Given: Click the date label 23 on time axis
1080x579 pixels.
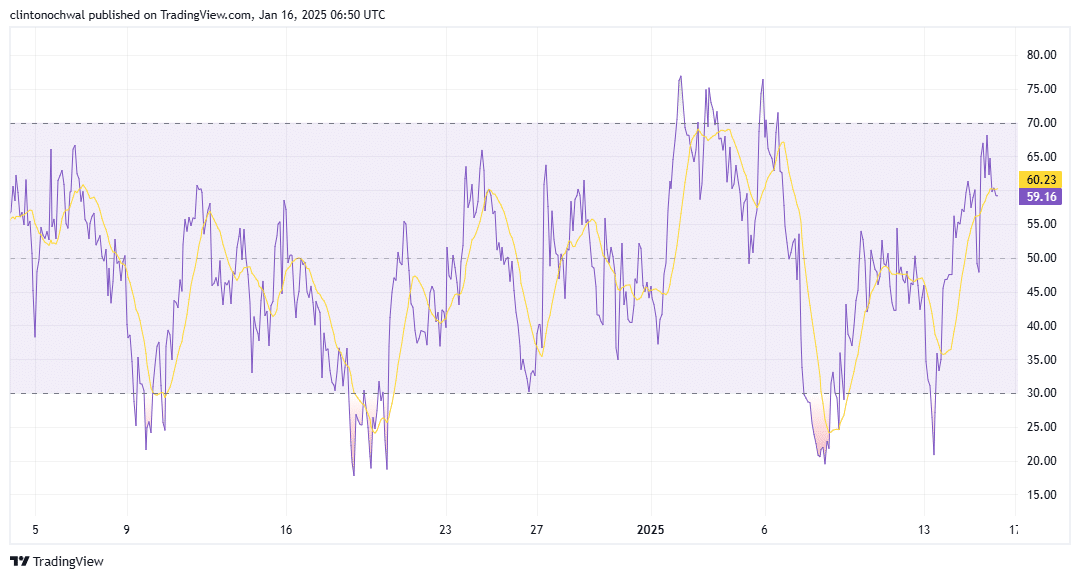Looking at the screenshot, I should coord(446,529).
